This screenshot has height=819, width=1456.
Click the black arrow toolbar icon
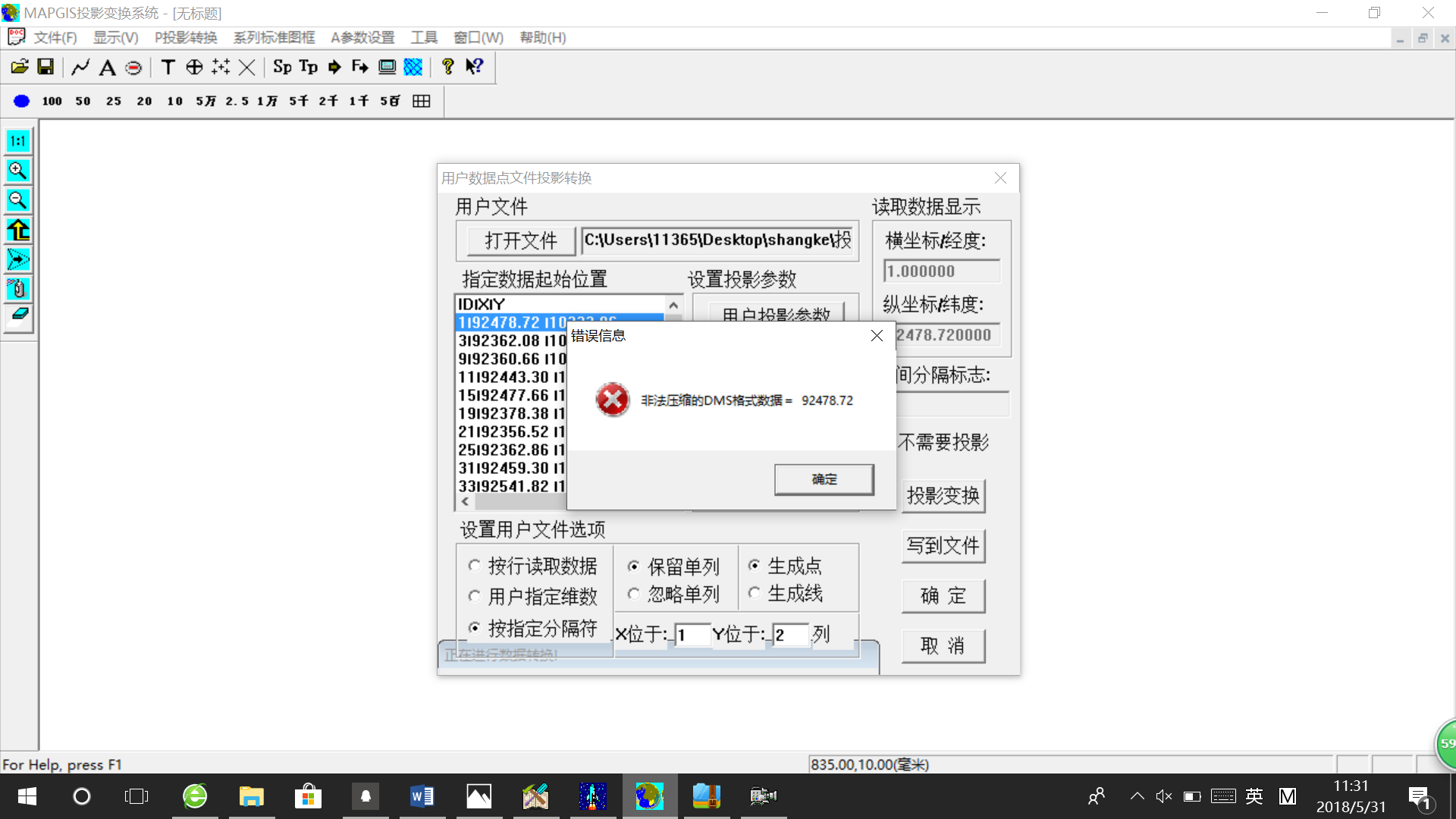pos(334,67)
